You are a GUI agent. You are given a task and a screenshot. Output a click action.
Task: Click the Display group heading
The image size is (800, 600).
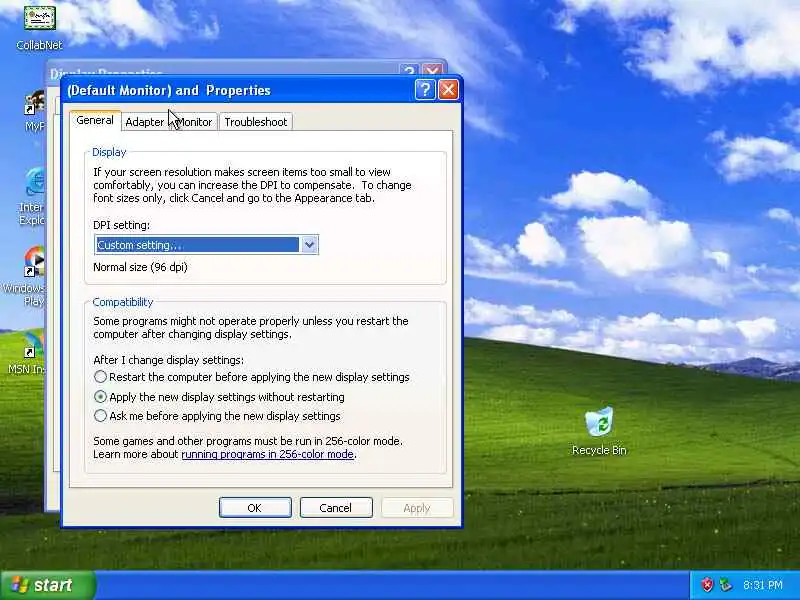pos(109,152)
